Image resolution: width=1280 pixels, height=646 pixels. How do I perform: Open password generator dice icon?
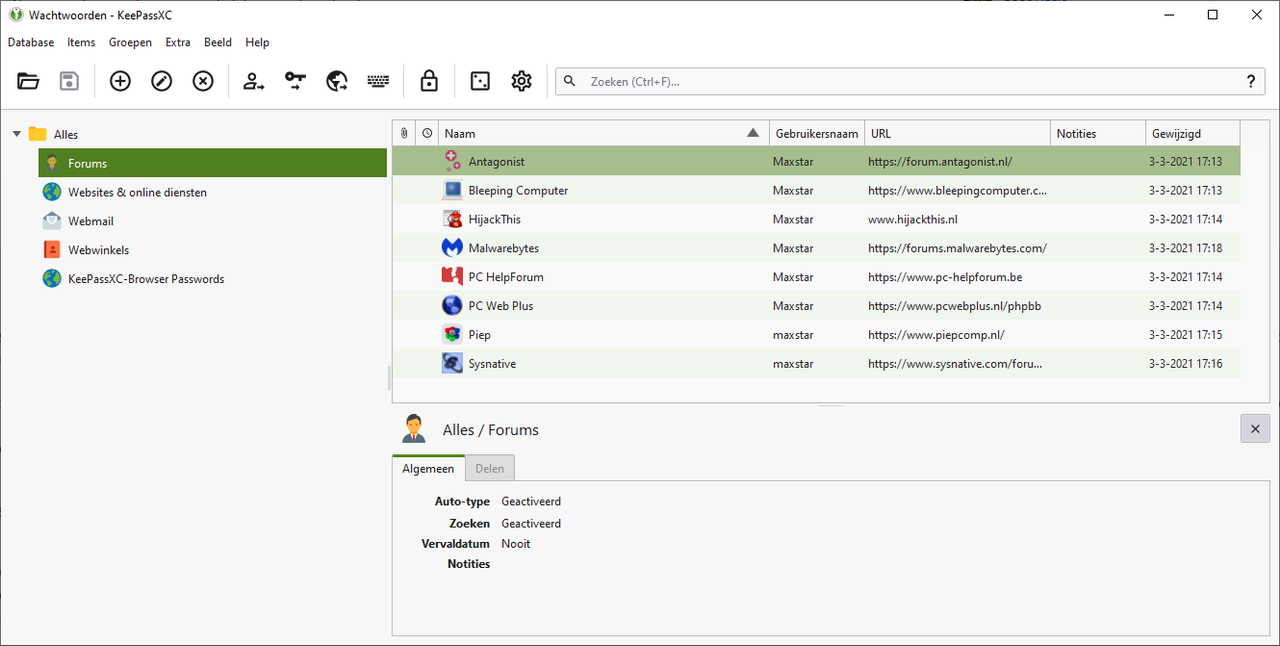pos(480,81)
